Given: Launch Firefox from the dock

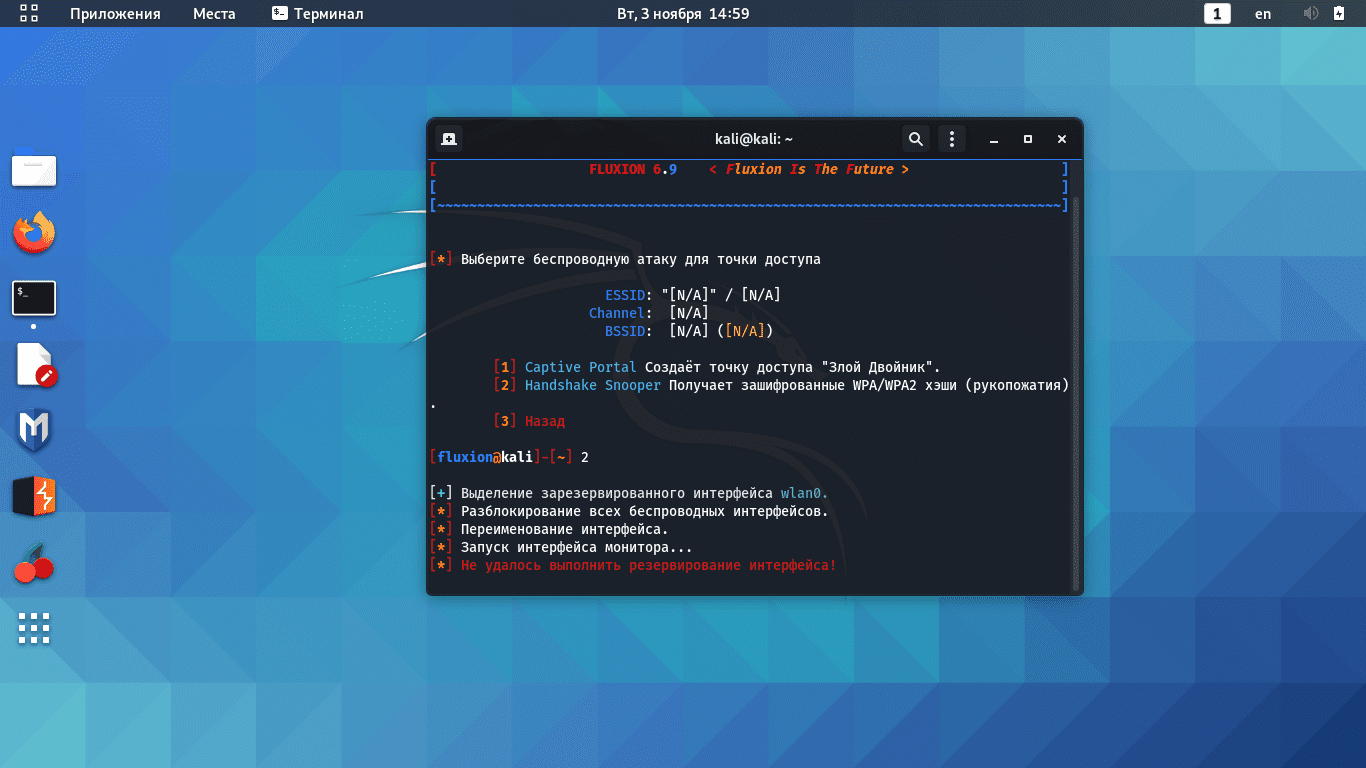Looking at the screenshot, I should 34,233.
